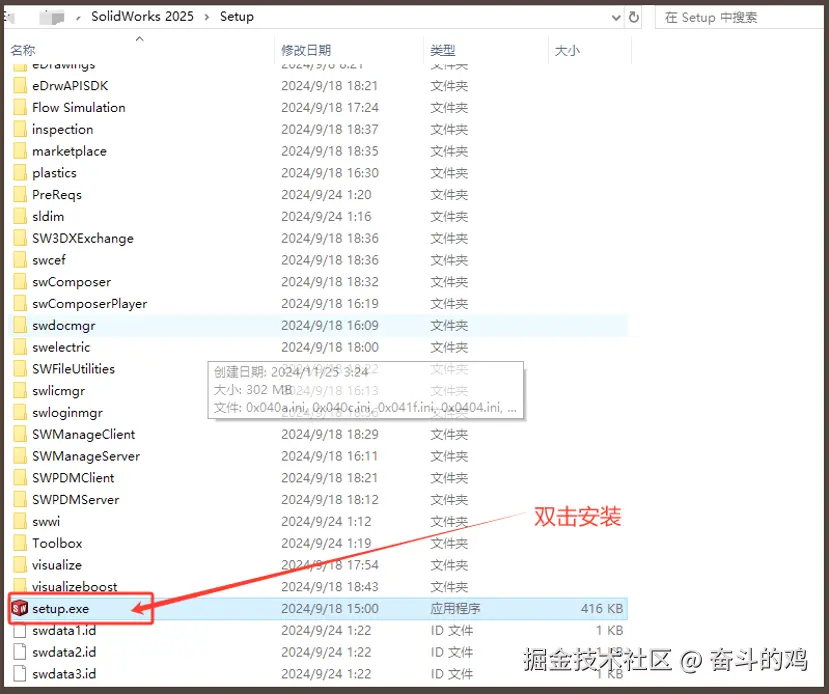Select the setup.exe SolidWorks installer icon
This screenshot has height=694, width=829.
tap(20, 608)
